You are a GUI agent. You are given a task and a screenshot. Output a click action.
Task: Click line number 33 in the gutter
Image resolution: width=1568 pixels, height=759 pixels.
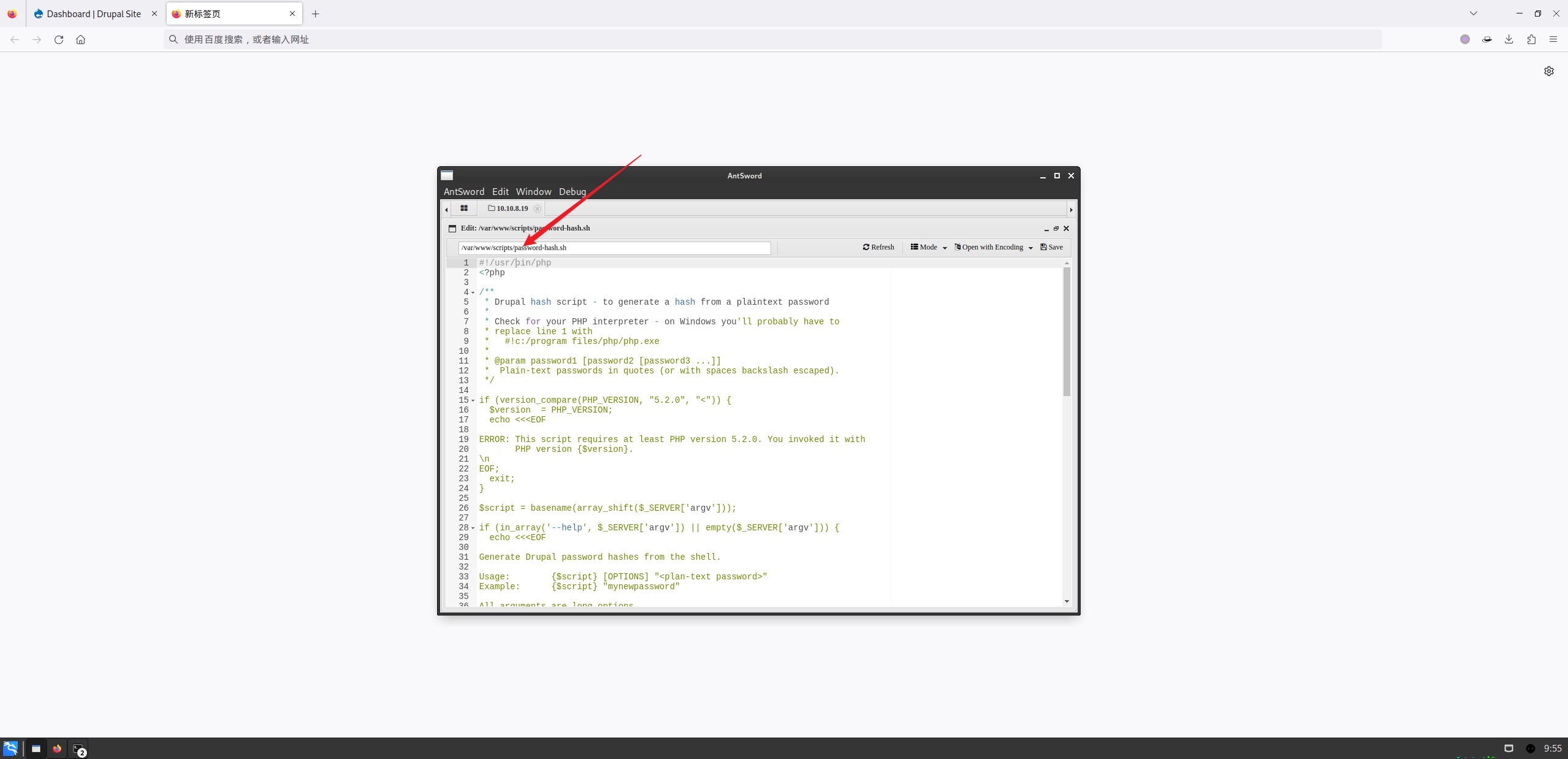(463, 577)
